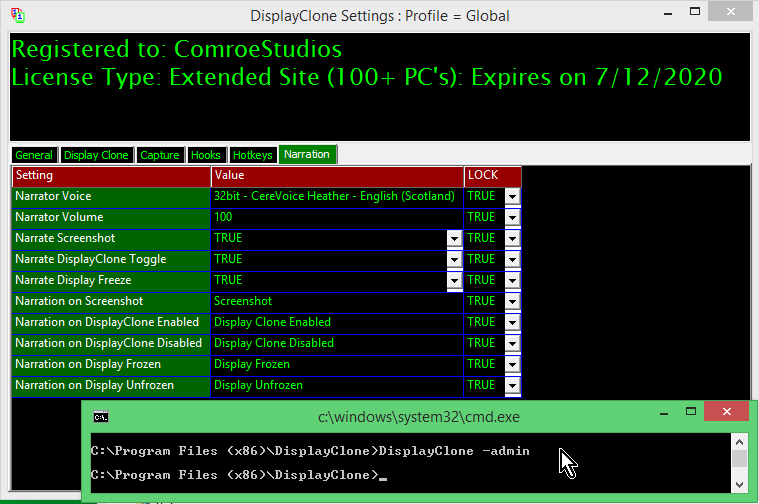759x504 pixels.
Task: Open Narrate Display Freeze value dropdown arrow
Action: 454,280
